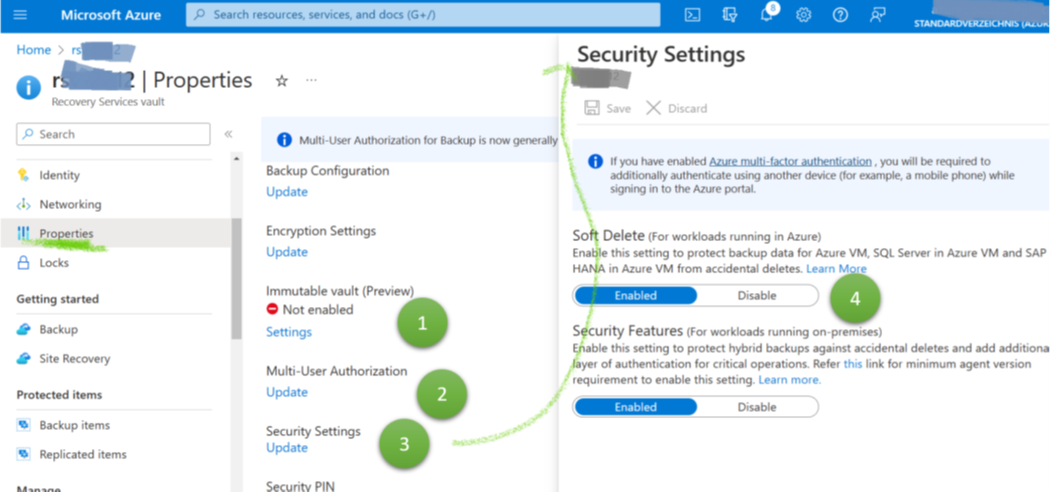
Task: Click the Getting started section heading
Action: tap(58, 299)
